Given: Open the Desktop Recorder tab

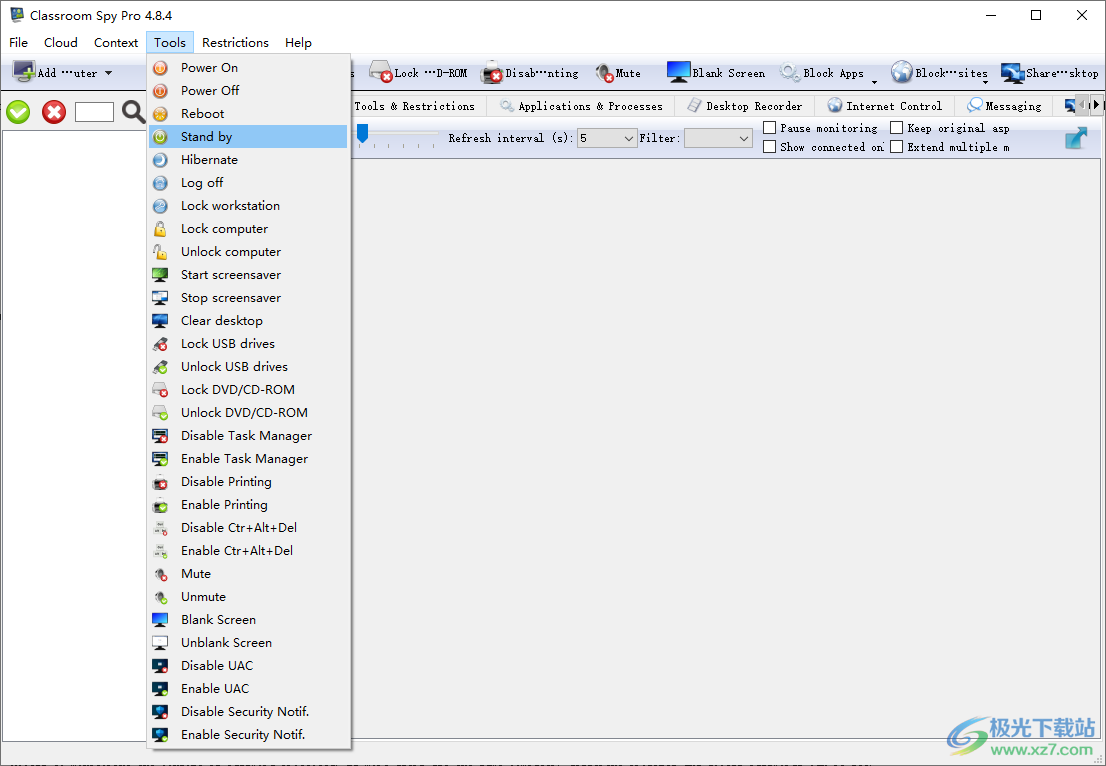Looking at the screenshot, I should coord(745,106).
